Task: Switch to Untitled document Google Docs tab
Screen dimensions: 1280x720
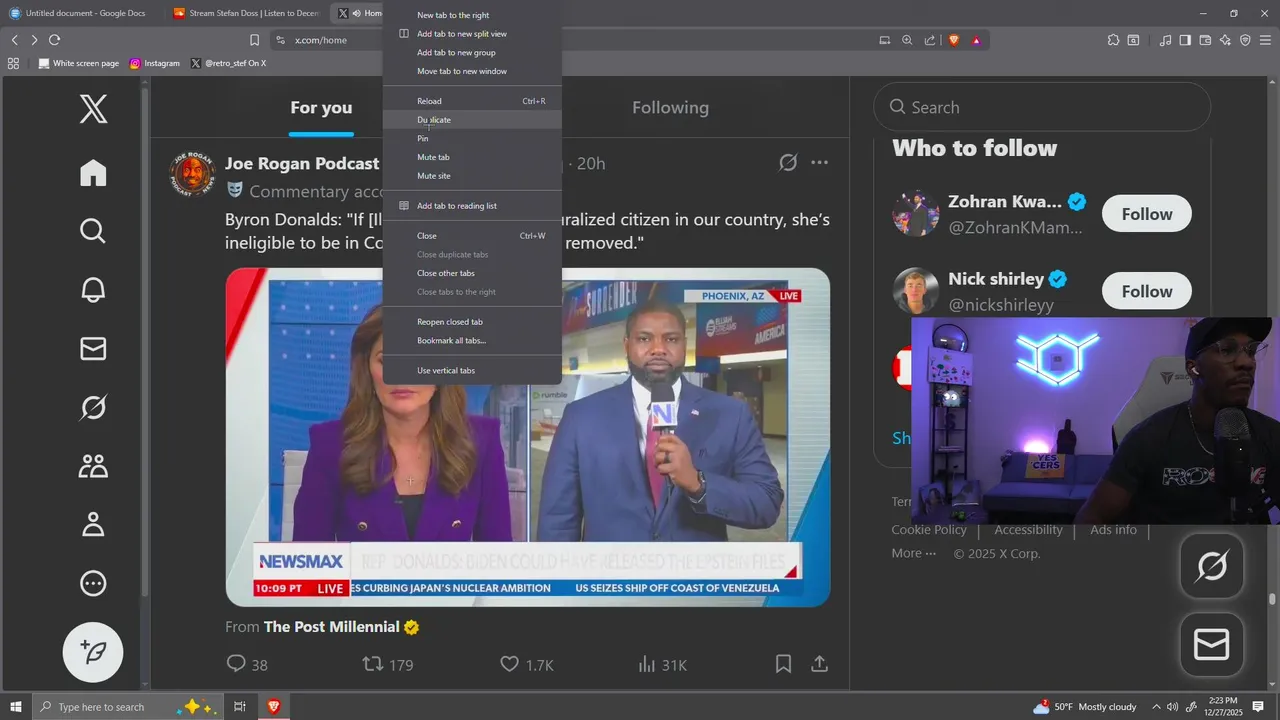Action: (83, 13)
